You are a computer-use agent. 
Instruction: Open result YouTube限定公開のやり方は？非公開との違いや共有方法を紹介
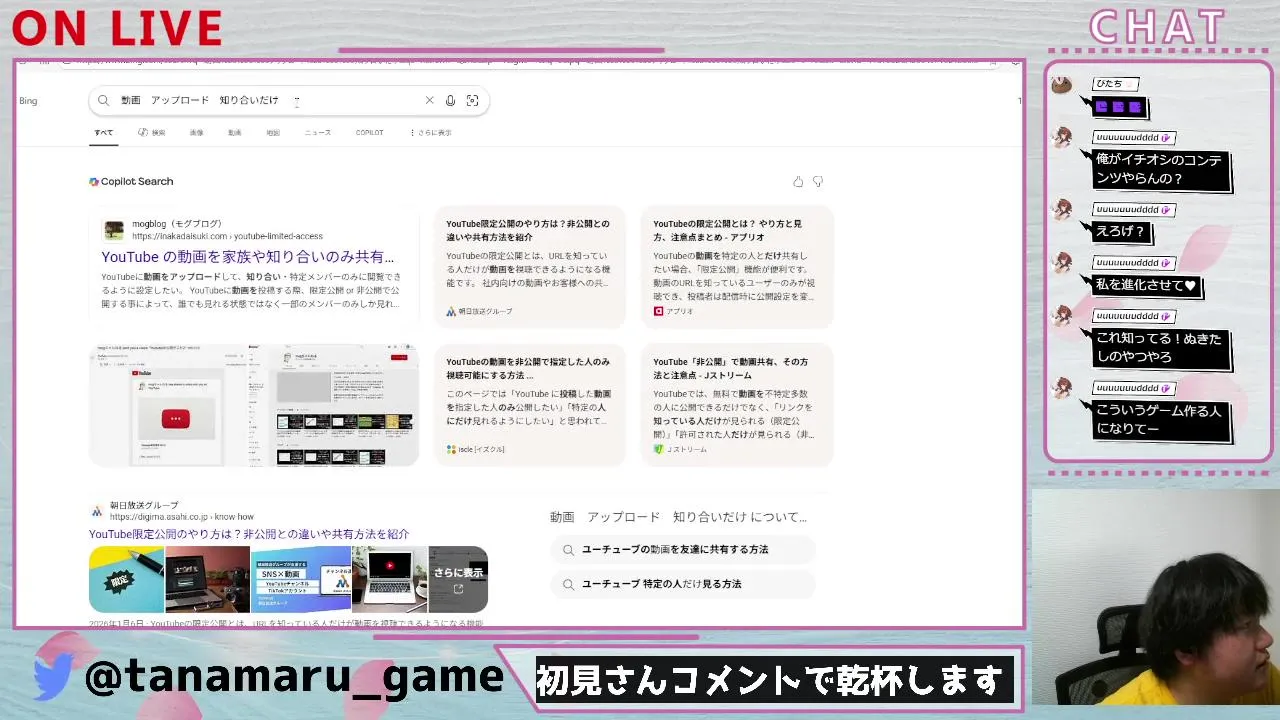[249, 534]
